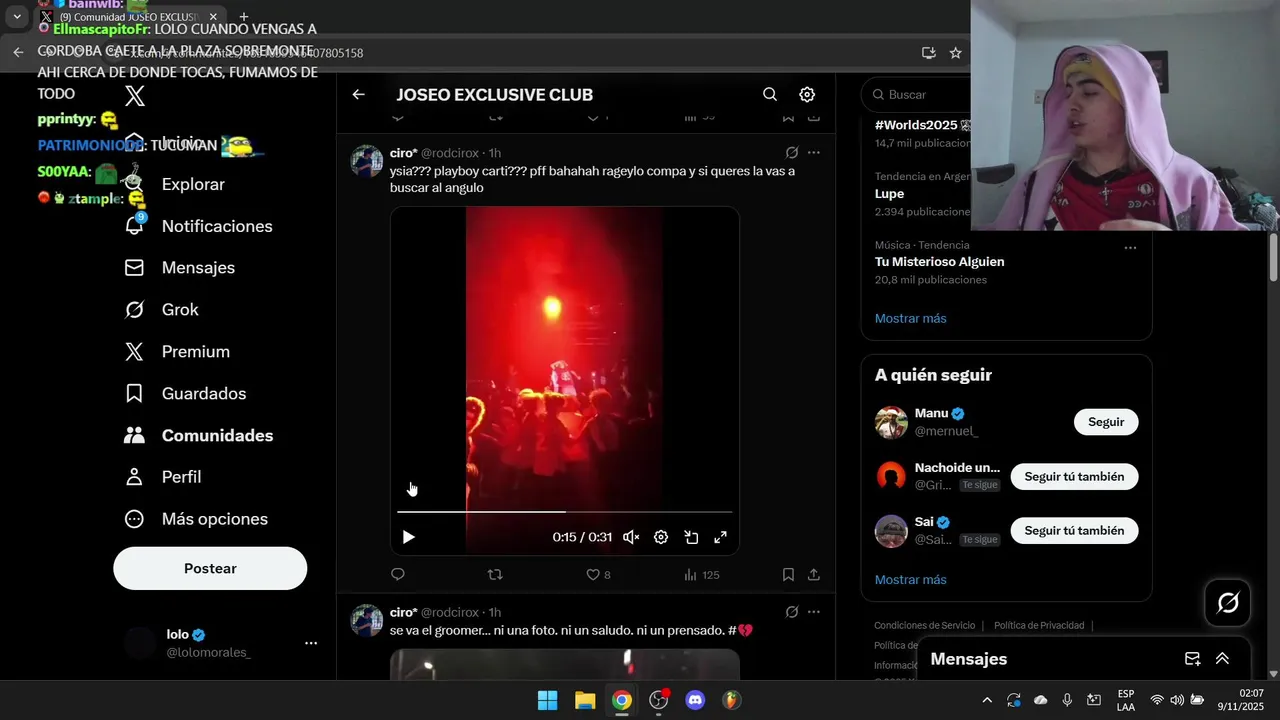1280x720 pixels.
Task: Open options for Tu Misterioso Alguien trend
Action: pos(1130,248)
